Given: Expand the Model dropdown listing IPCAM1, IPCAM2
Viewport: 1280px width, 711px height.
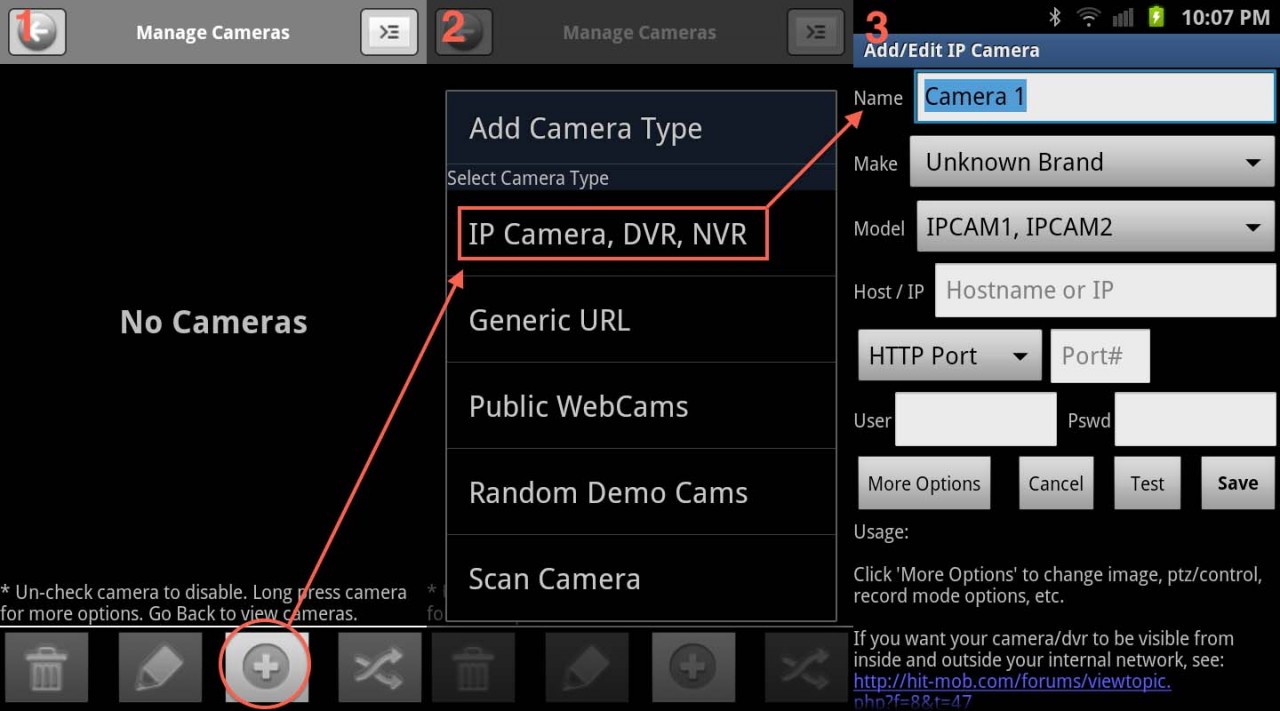Looking at the screenshot, I should click(1095, 226).
